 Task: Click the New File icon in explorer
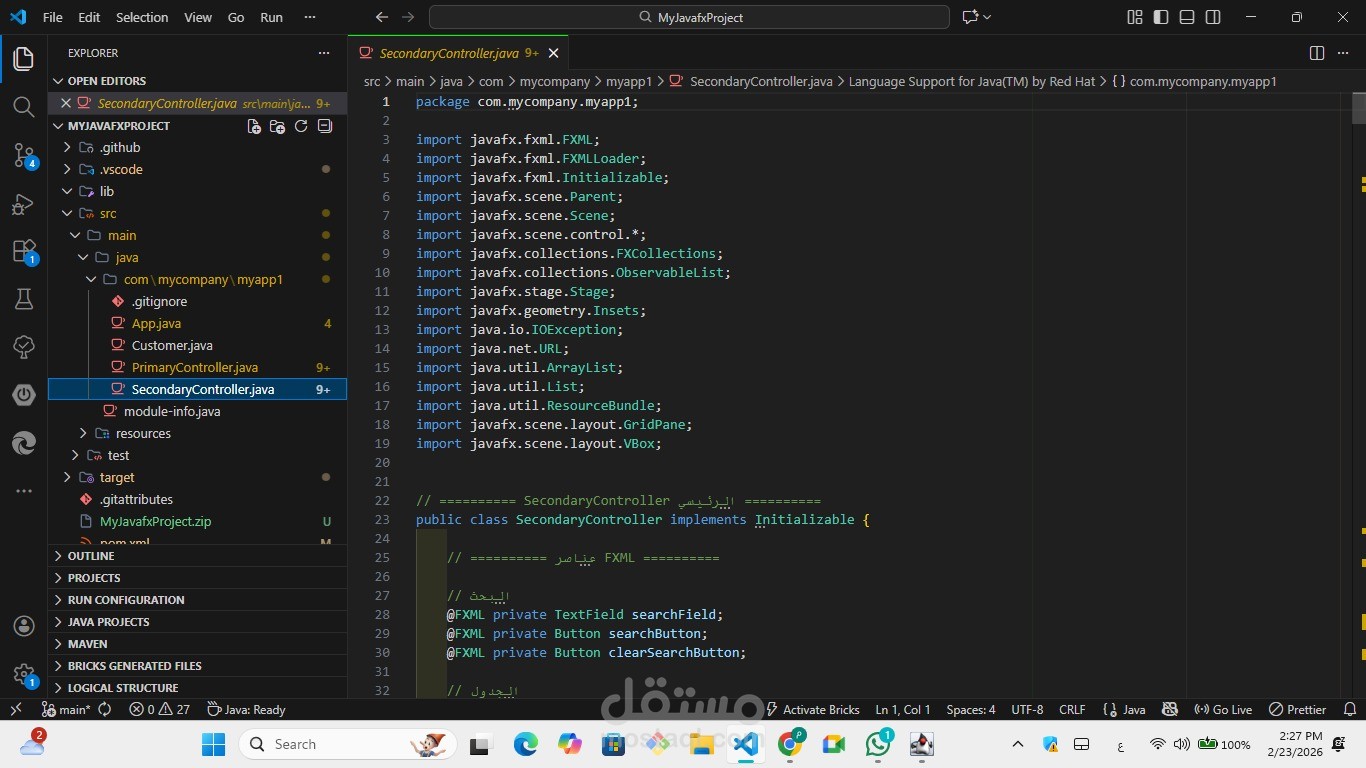[254, 126]
